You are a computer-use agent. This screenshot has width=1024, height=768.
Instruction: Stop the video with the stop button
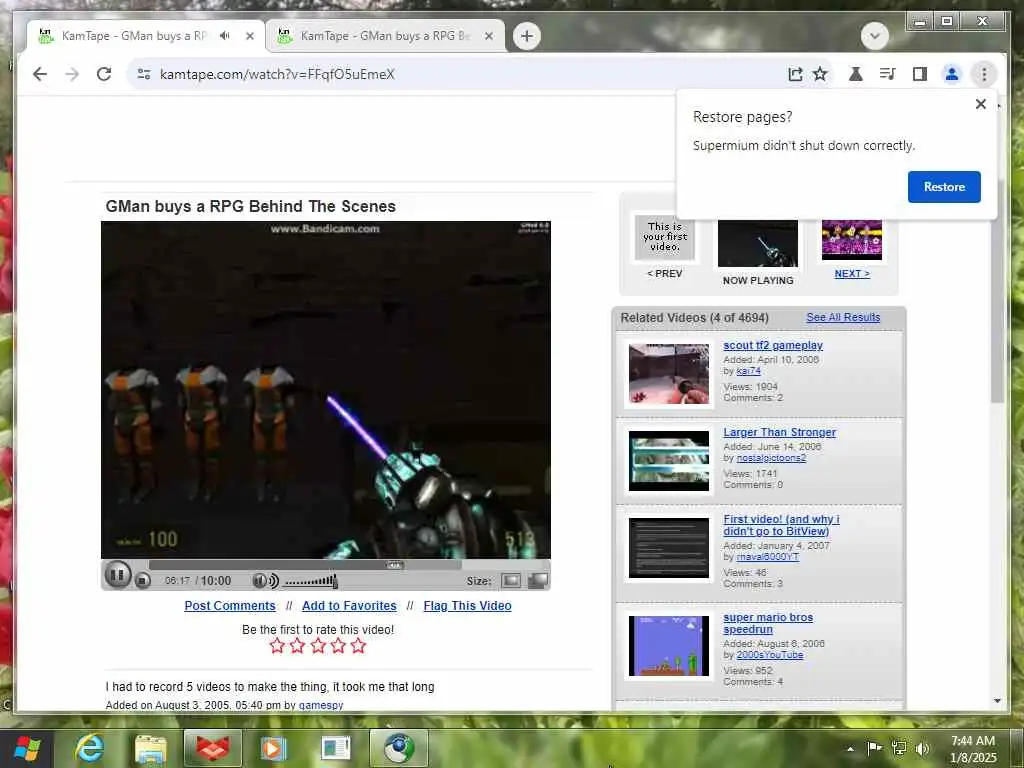[x=142, y=580]
